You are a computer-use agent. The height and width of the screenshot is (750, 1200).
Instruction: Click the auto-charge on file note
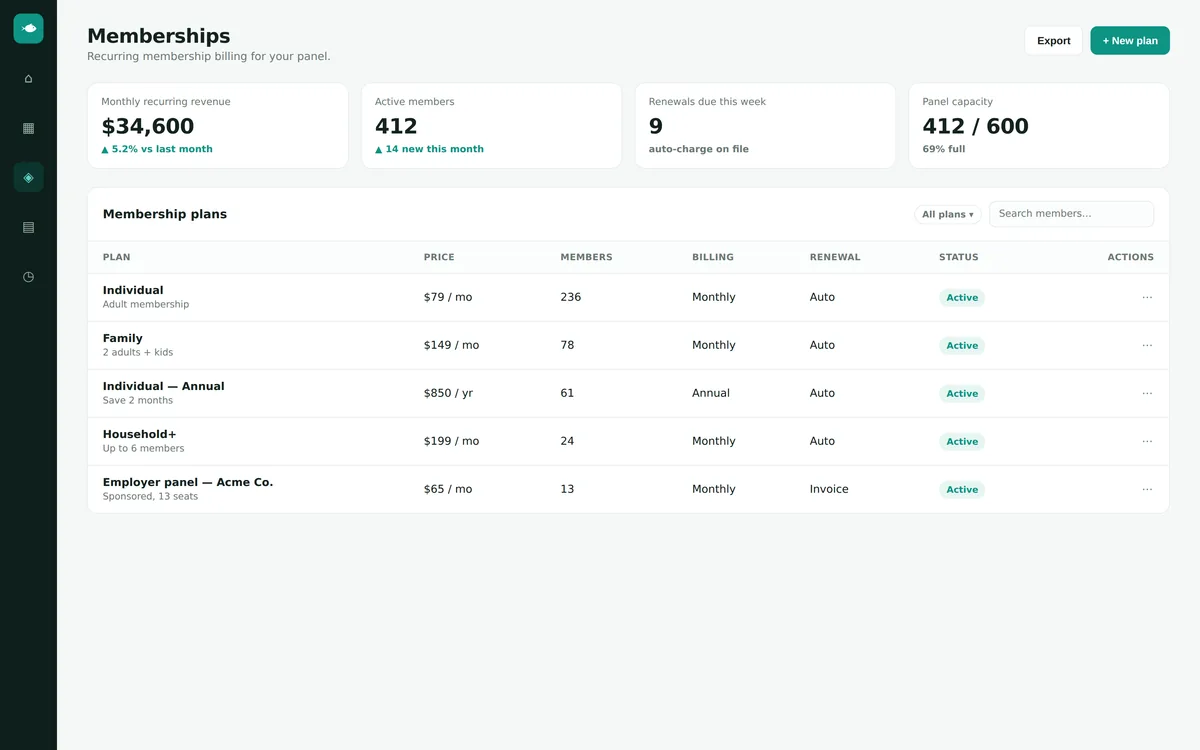(699, 149)
